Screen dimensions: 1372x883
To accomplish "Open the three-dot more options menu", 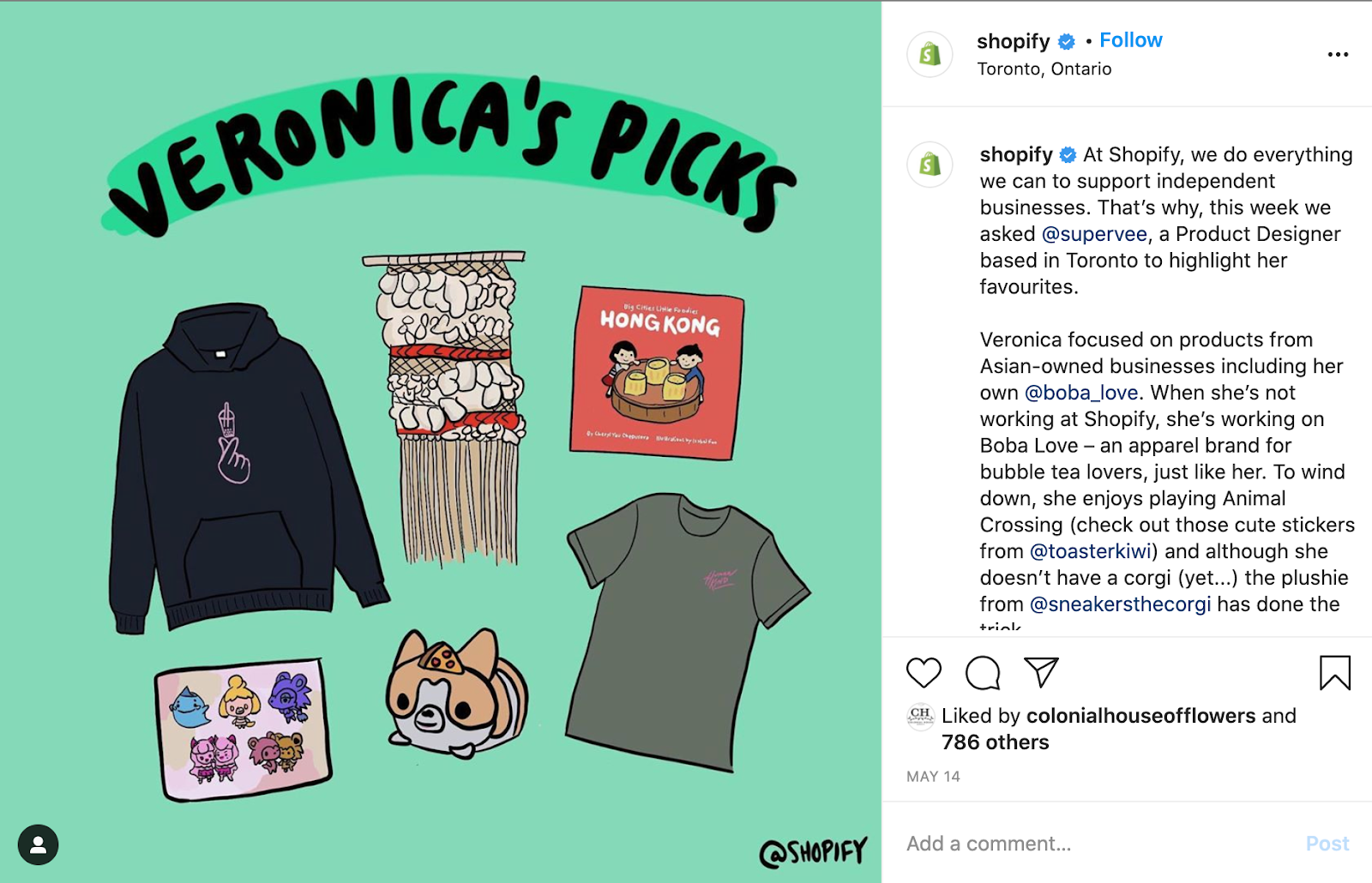I will coord(1338,54).
